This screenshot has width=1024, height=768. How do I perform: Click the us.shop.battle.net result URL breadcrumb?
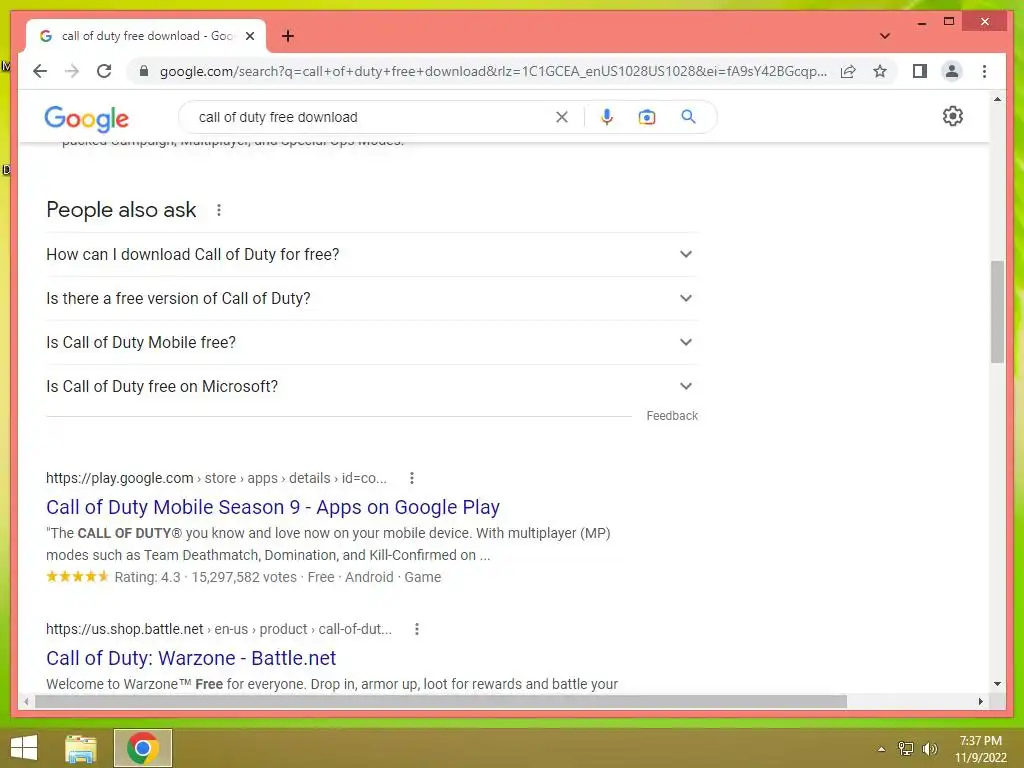coord(219,629)
